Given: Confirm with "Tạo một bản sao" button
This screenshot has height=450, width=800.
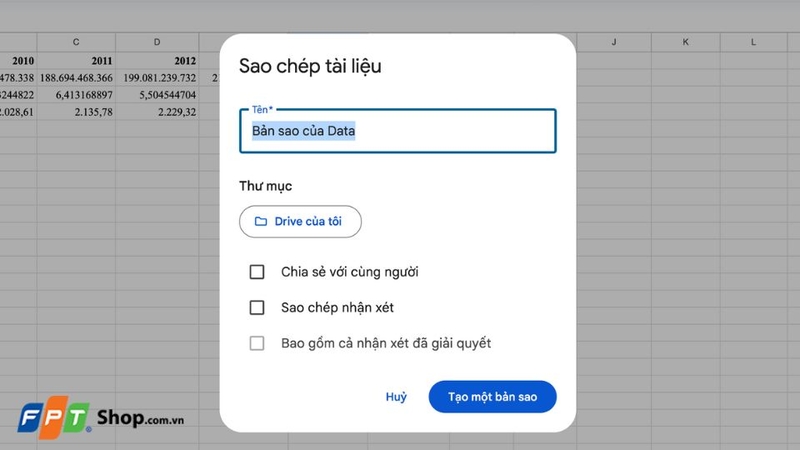Looking at the screenshot, I should (x=492, y=397).
